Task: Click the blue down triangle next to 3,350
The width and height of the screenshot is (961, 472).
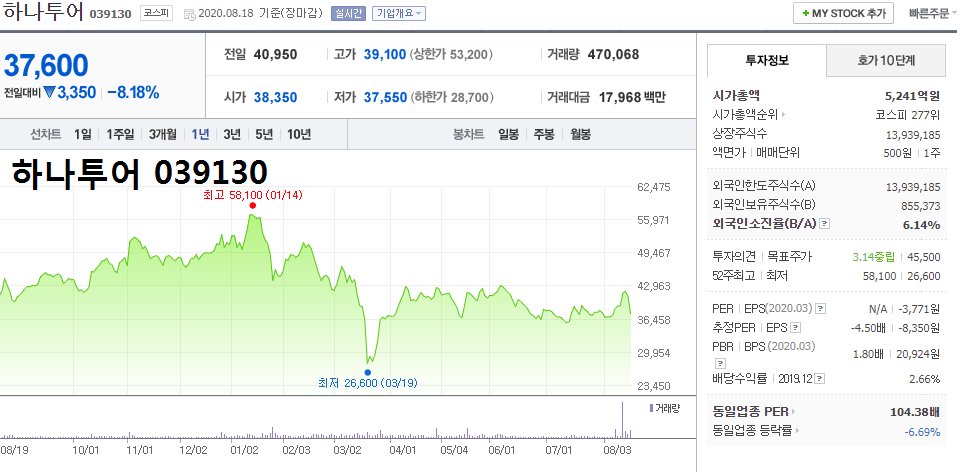Action: (x=50, y=93)
